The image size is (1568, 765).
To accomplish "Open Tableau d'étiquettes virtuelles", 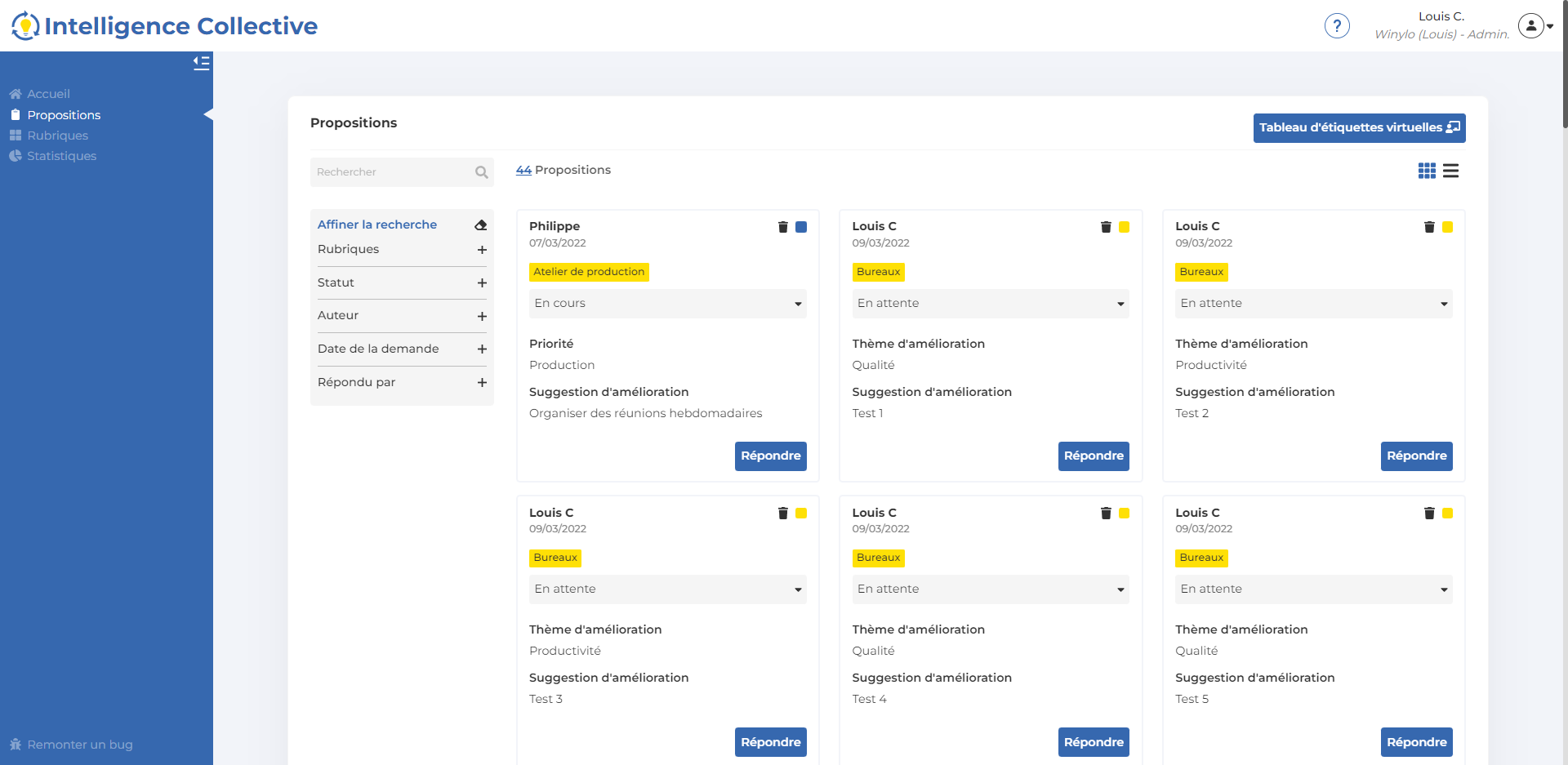I will 1359,128.
